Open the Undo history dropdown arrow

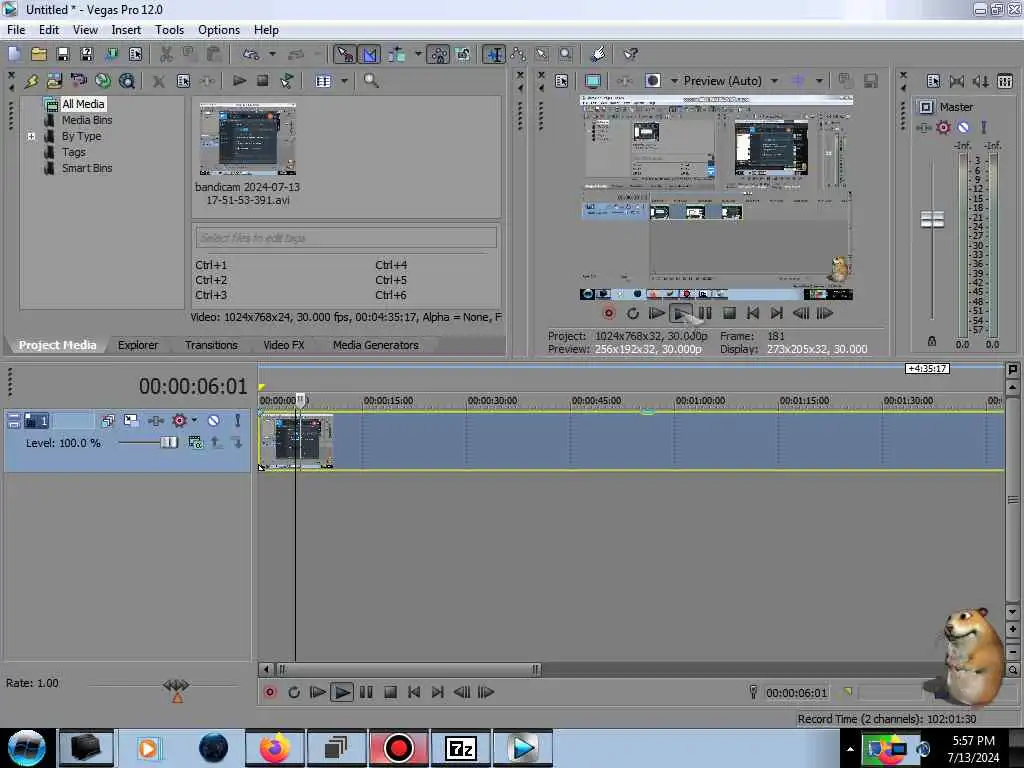pyautogui.click(x=272, y=54)
